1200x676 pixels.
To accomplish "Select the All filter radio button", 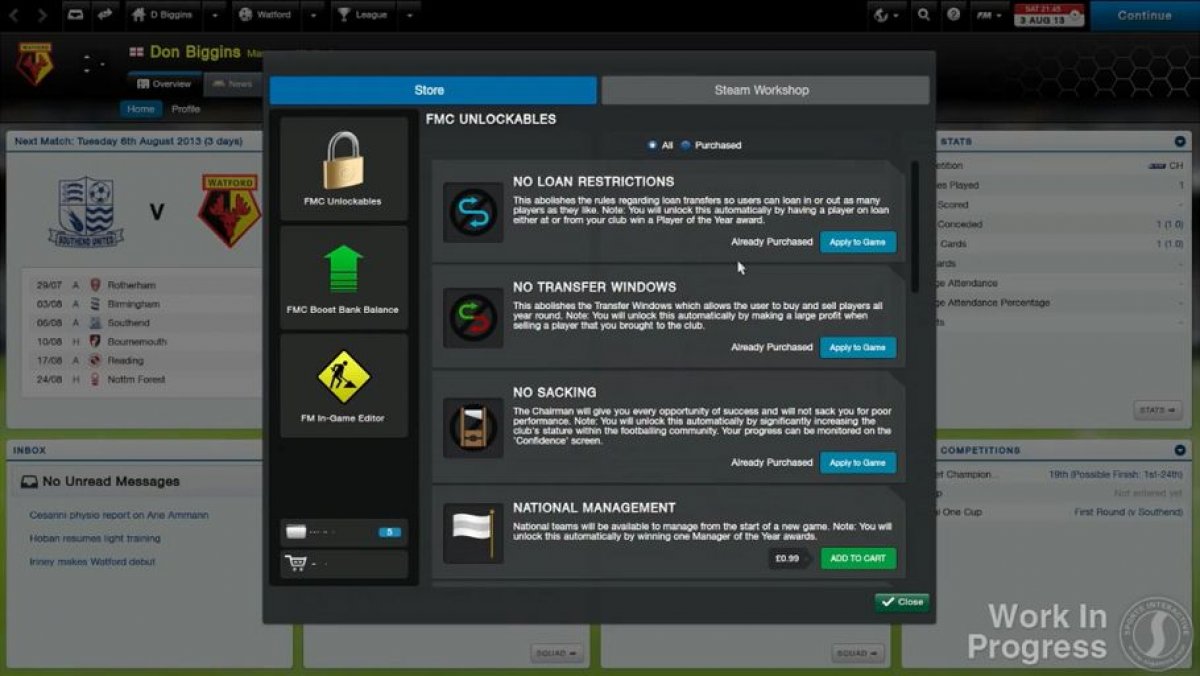I will 652,145.
